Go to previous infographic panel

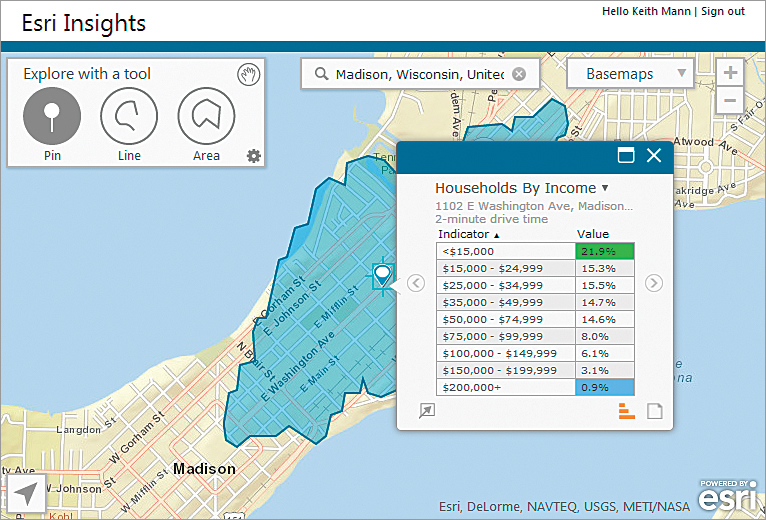(x=416, y=283)
